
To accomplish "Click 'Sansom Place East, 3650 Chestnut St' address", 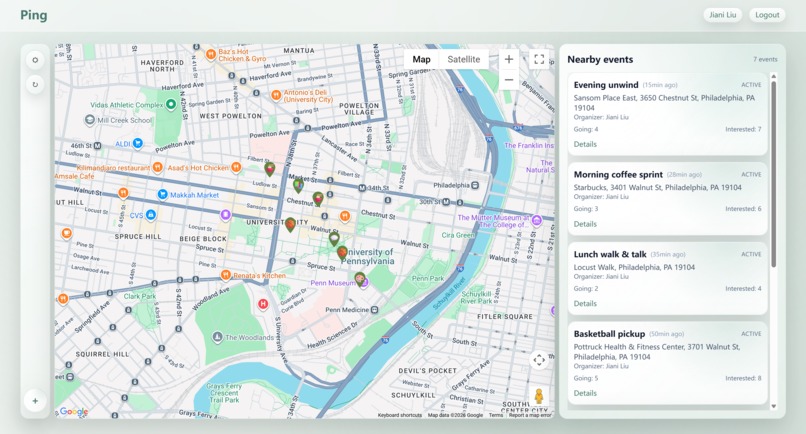I will tap(664, 103).
